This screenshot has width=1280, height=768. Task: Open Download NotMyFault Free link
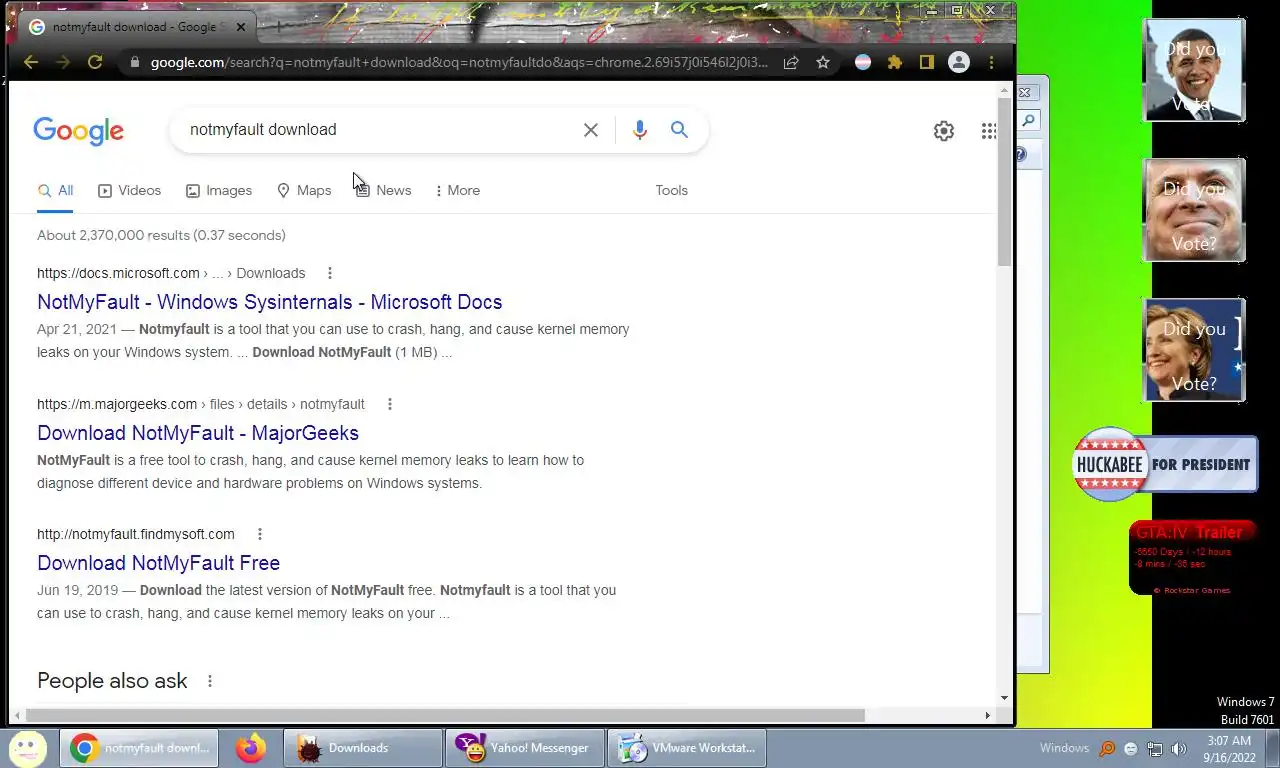(158, 563)
